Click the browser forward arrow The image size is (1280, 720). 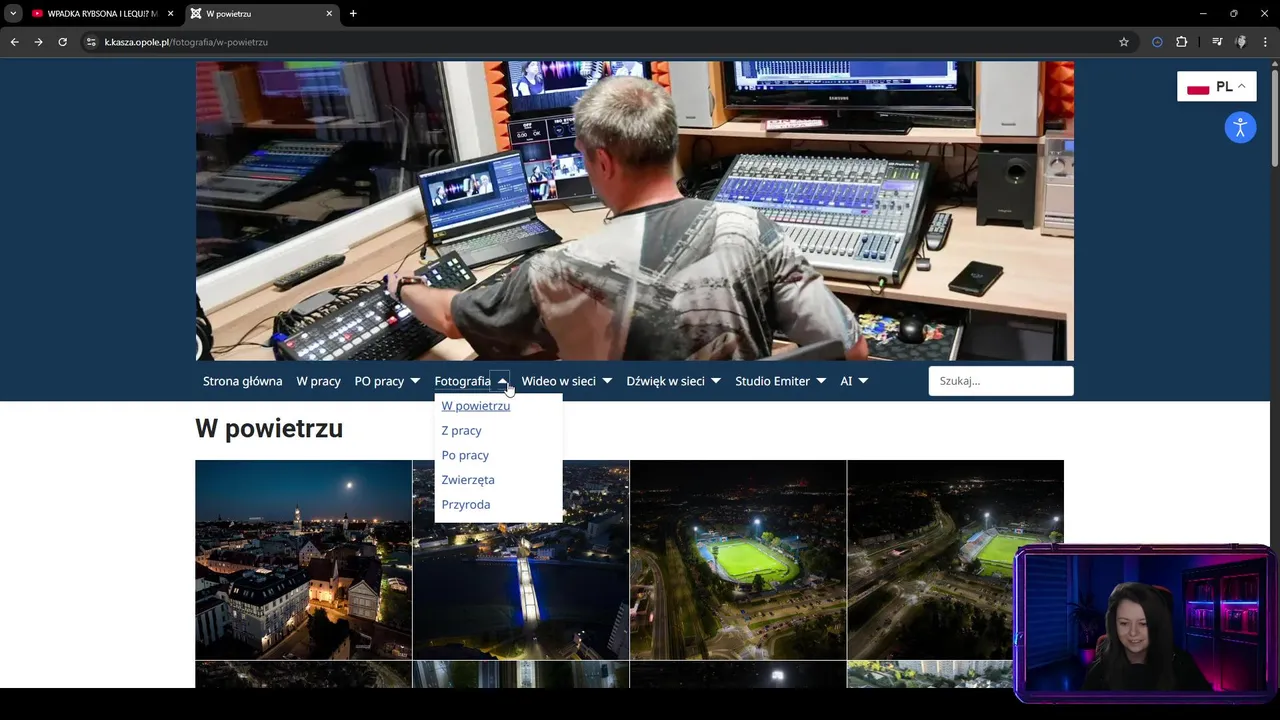coord(38,42)
